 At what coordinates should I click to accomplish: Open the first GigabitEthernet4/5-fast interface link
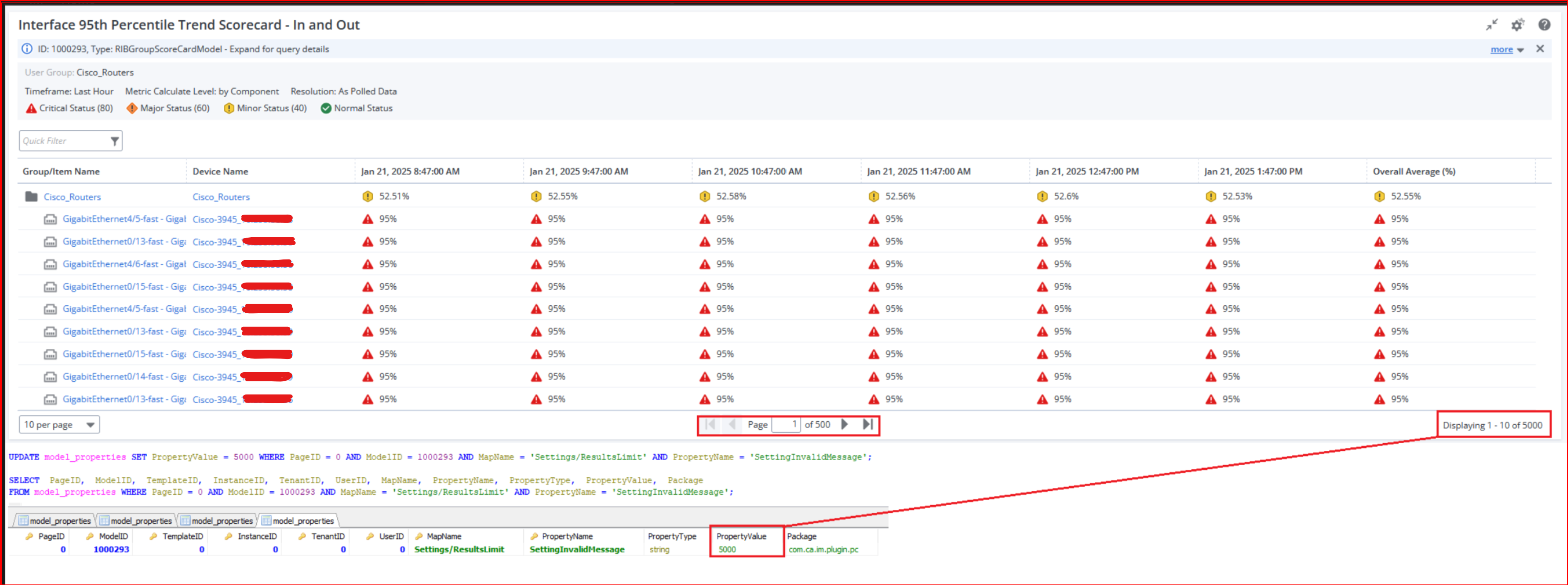coord(124,219)
